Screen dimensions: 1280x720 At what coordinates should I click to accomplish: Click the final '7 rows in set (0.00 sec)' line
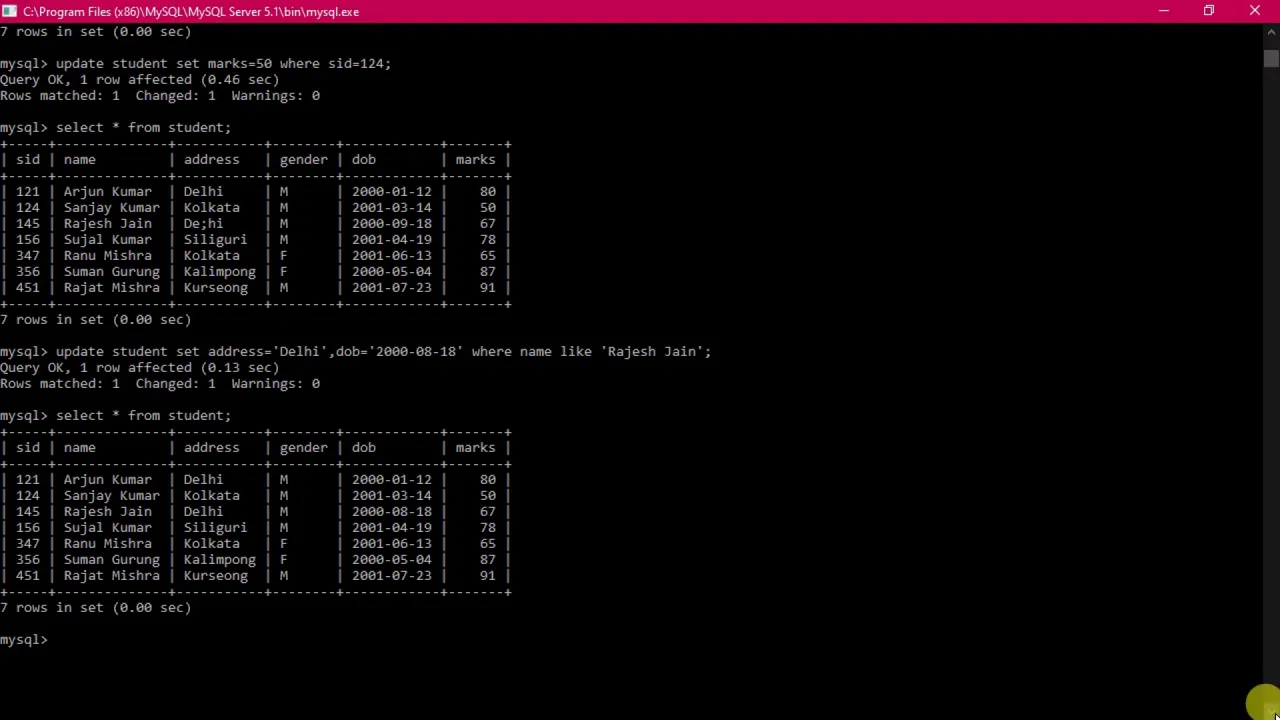pos(95,608)
